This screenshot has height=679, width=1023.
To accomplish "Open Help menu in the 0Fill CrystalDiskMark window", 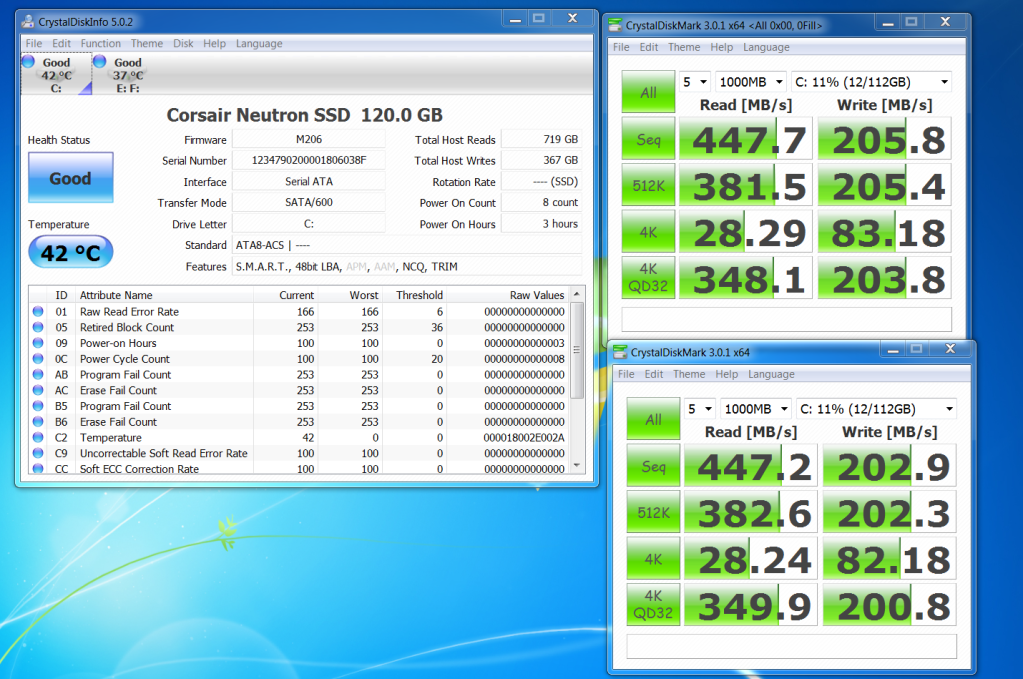I will point(722,48).
